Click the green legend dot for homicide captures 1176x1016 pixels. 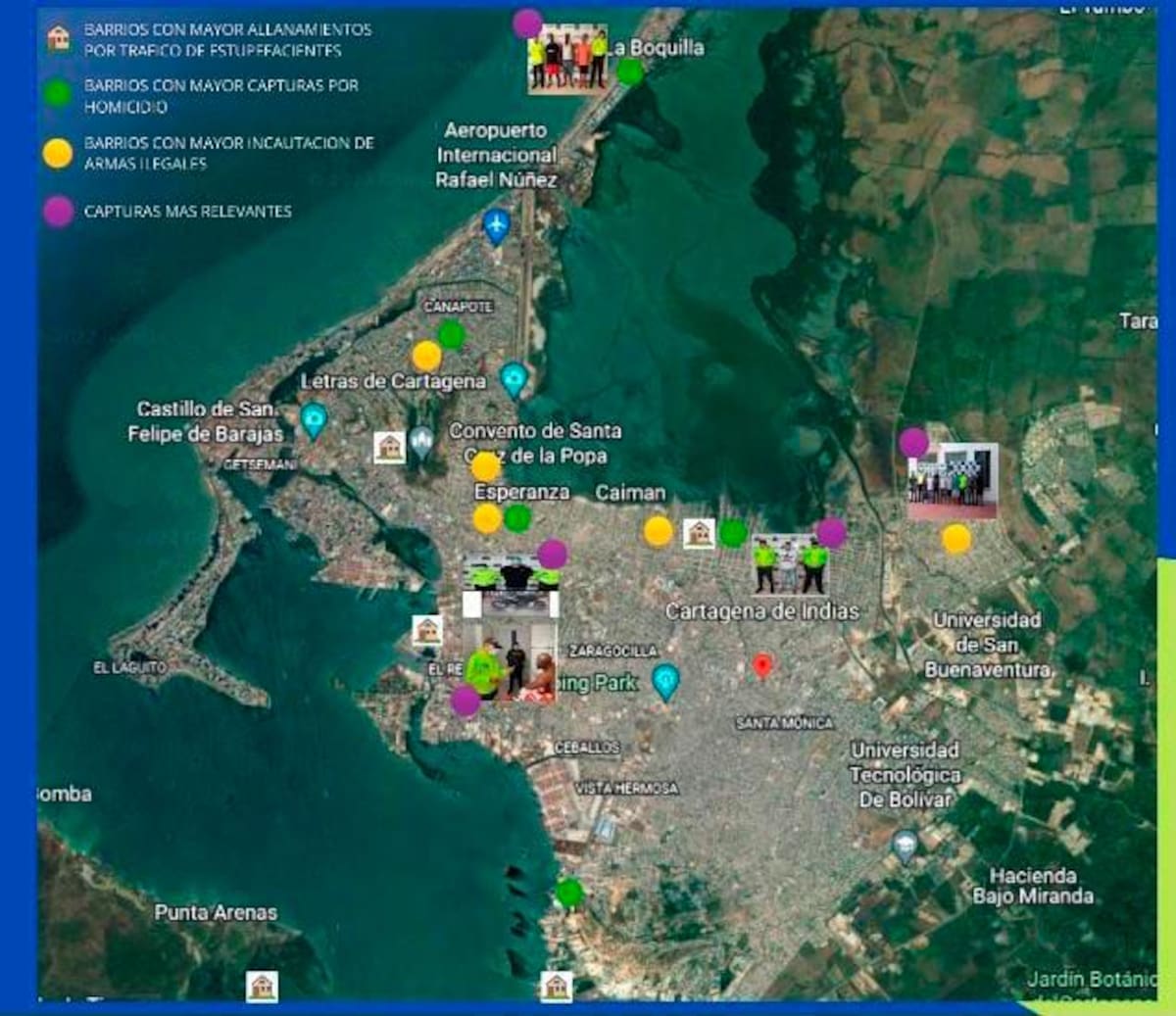(x=58, y=94)
